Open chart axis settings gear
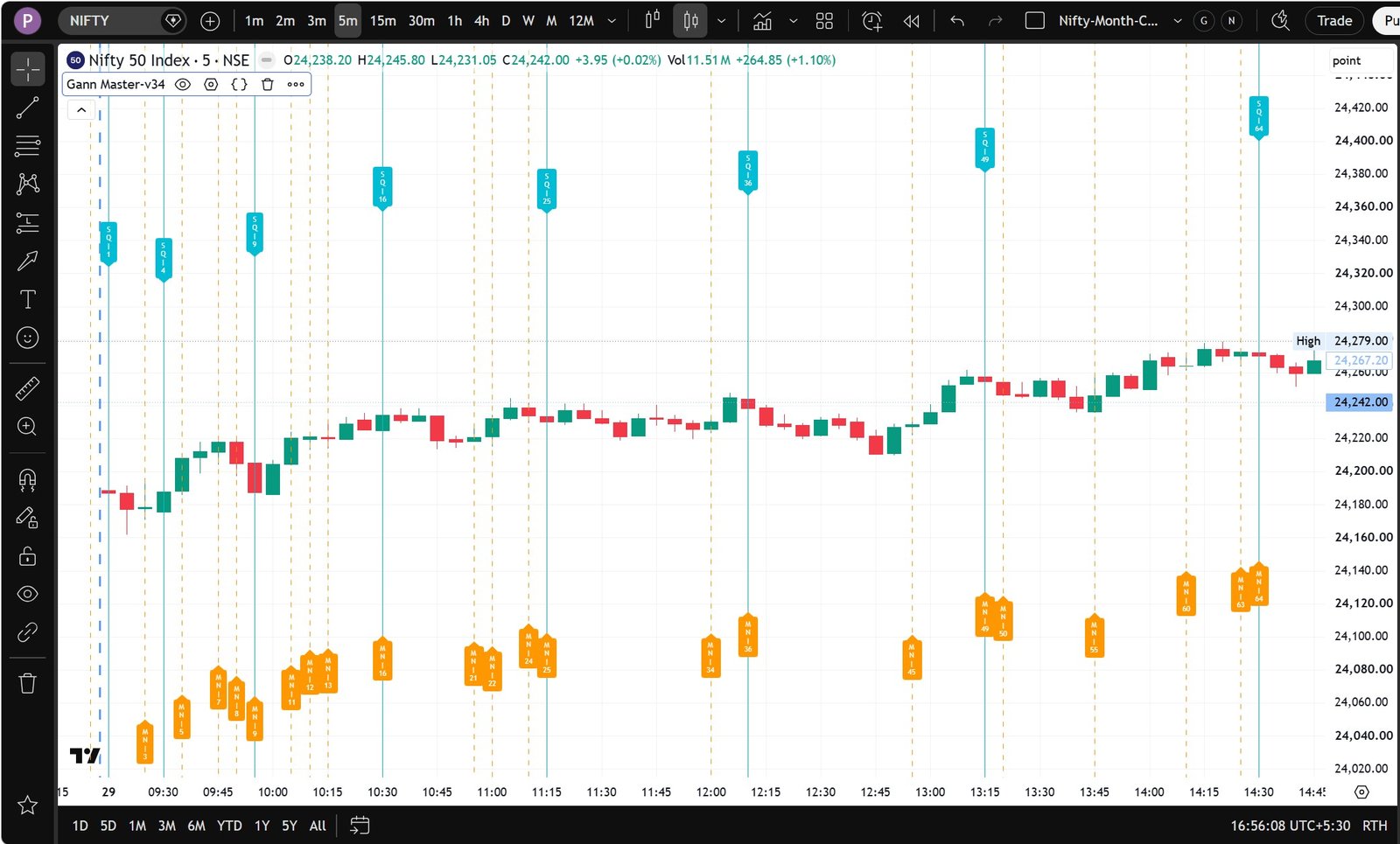The image size is (1400, 844). pos(1361,792)
